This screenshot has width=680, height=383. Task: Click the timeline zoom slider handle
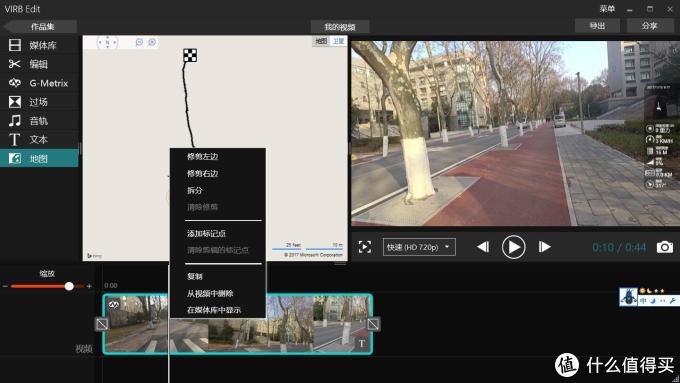[69, 286]
